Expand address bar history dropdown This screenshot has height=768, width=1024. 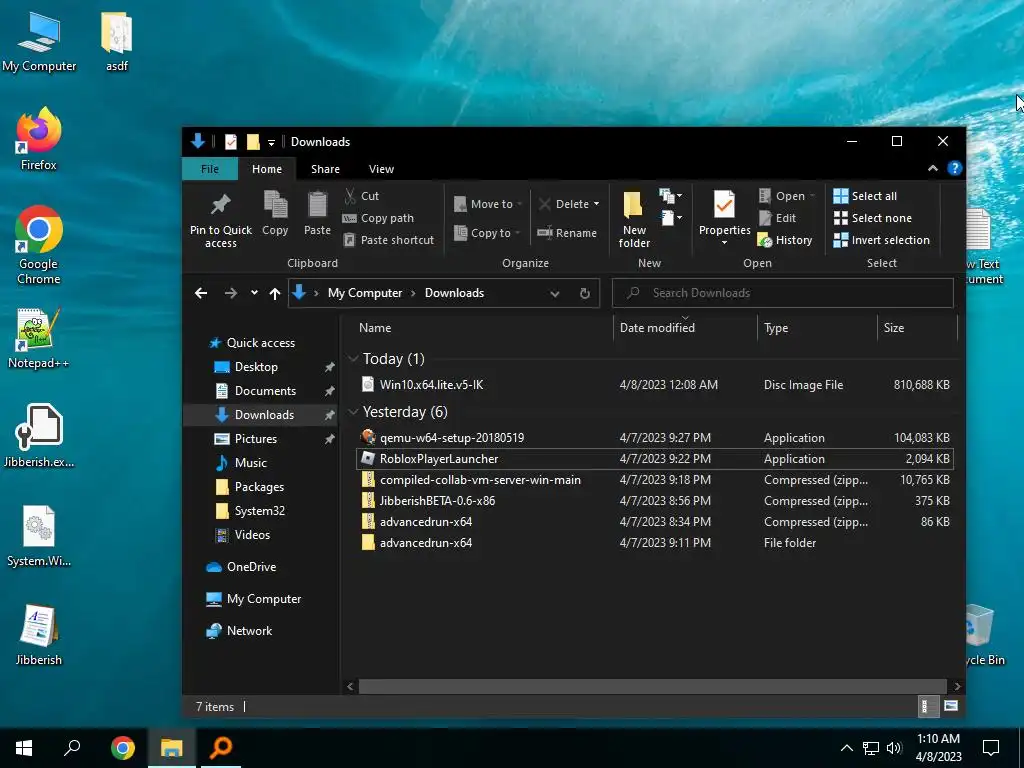pos(554,293)
